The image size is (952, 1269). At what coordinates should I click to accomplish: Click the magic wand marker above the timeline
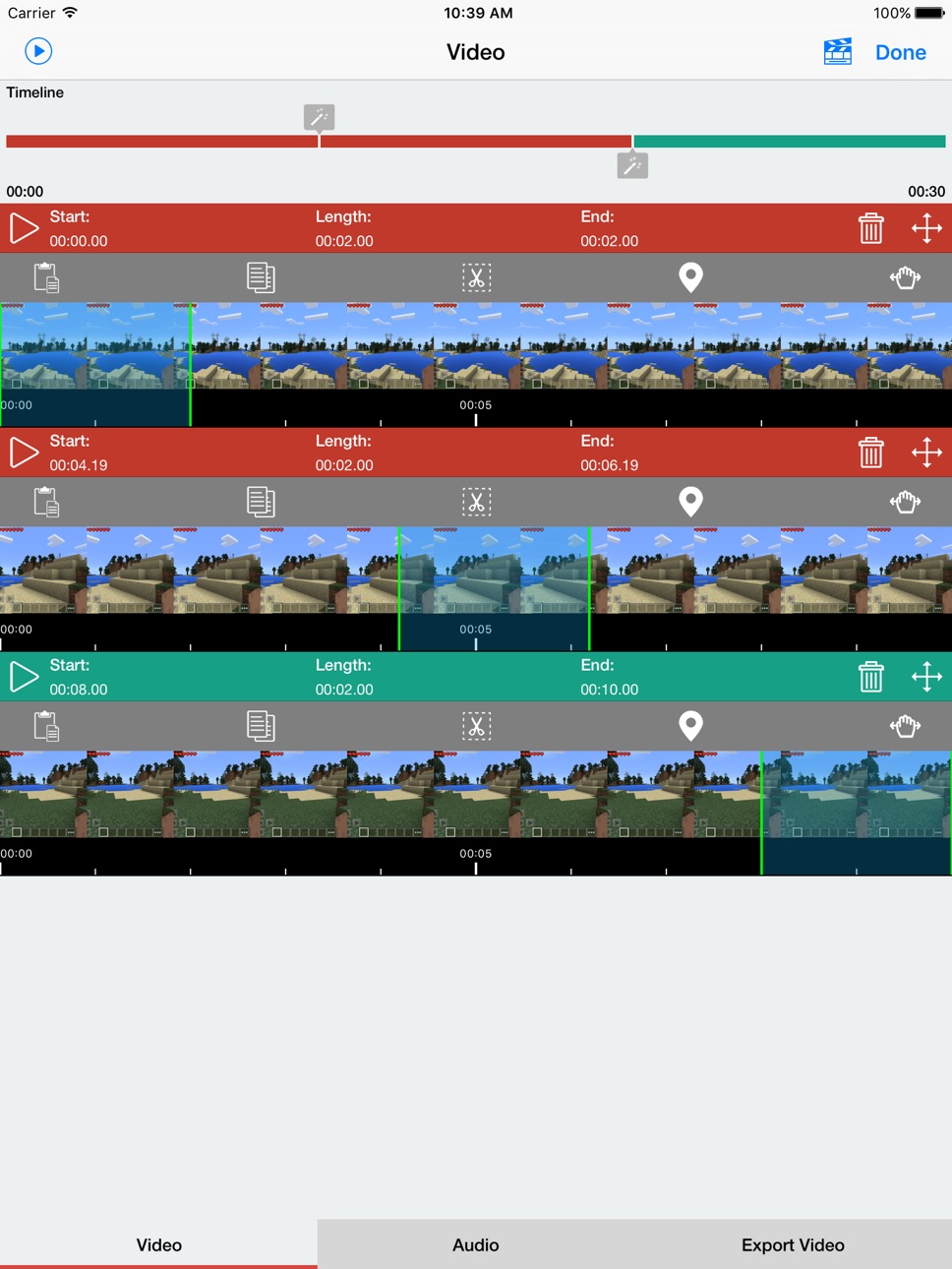coord(319,118)
